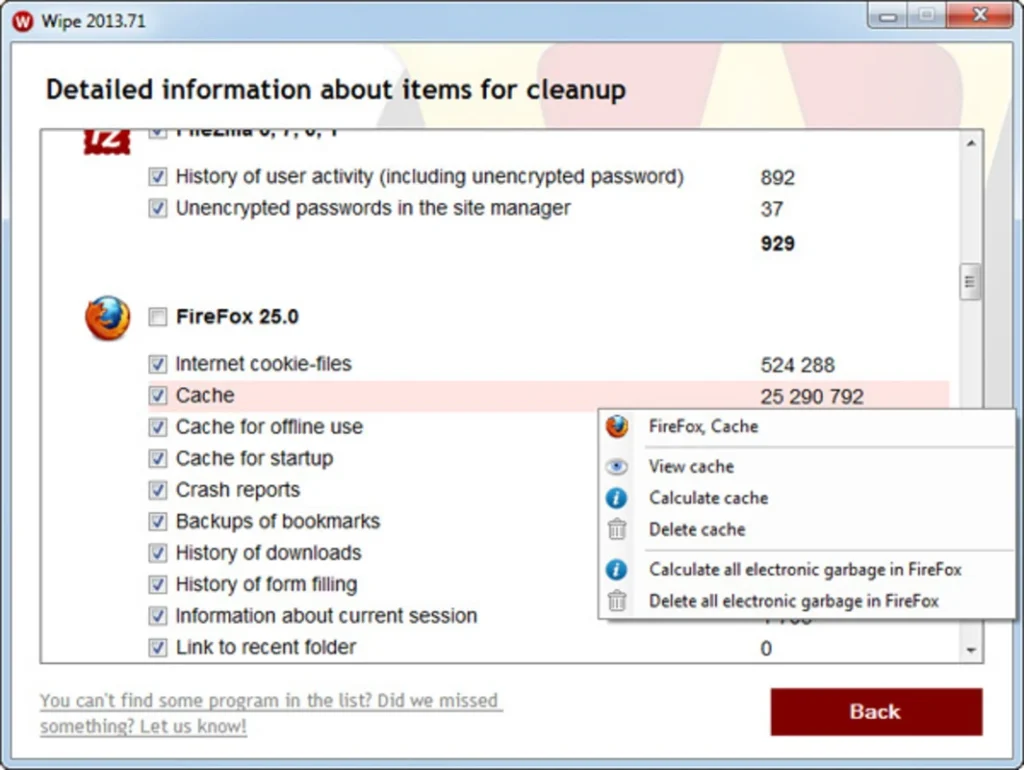
Task: Click the red FileZilla stamp icon
Action: (108, 138)
